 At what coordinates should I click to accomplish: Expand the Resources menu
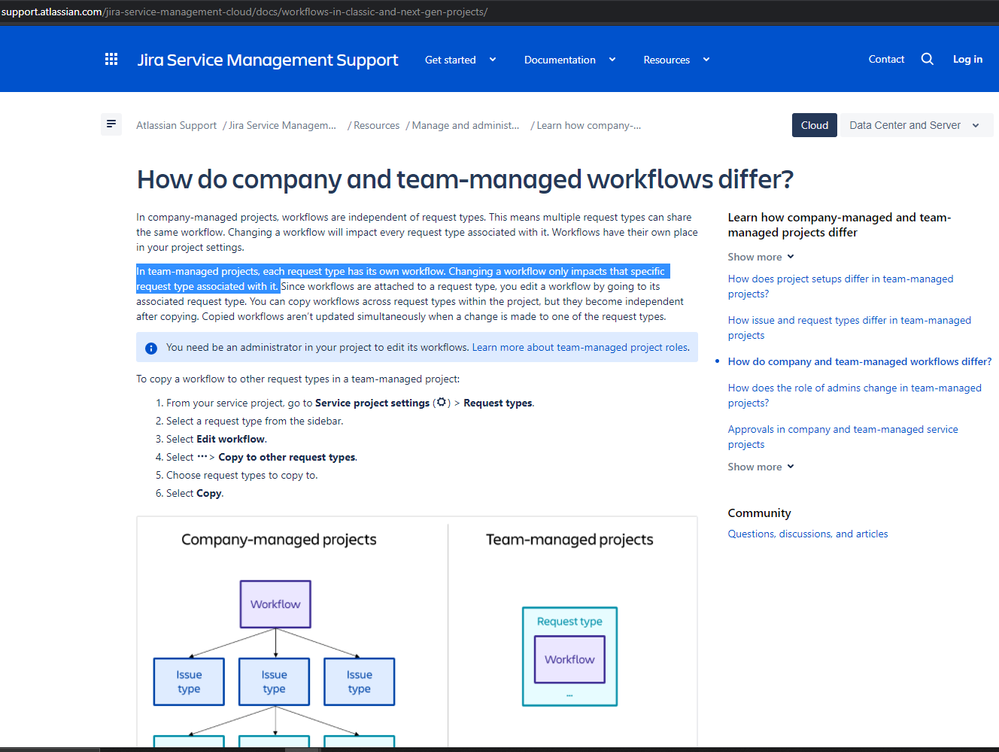click(x=676, y=60)
